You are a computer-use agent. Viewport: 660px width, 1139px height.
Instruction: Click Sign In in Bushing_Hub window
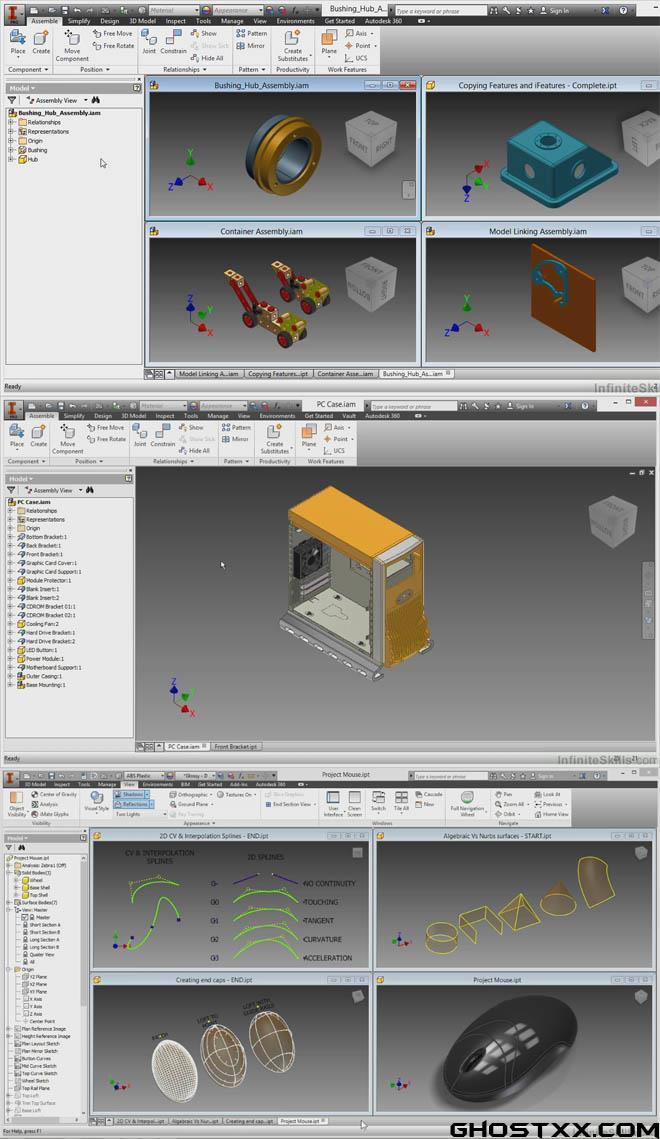tap(555, 11)
